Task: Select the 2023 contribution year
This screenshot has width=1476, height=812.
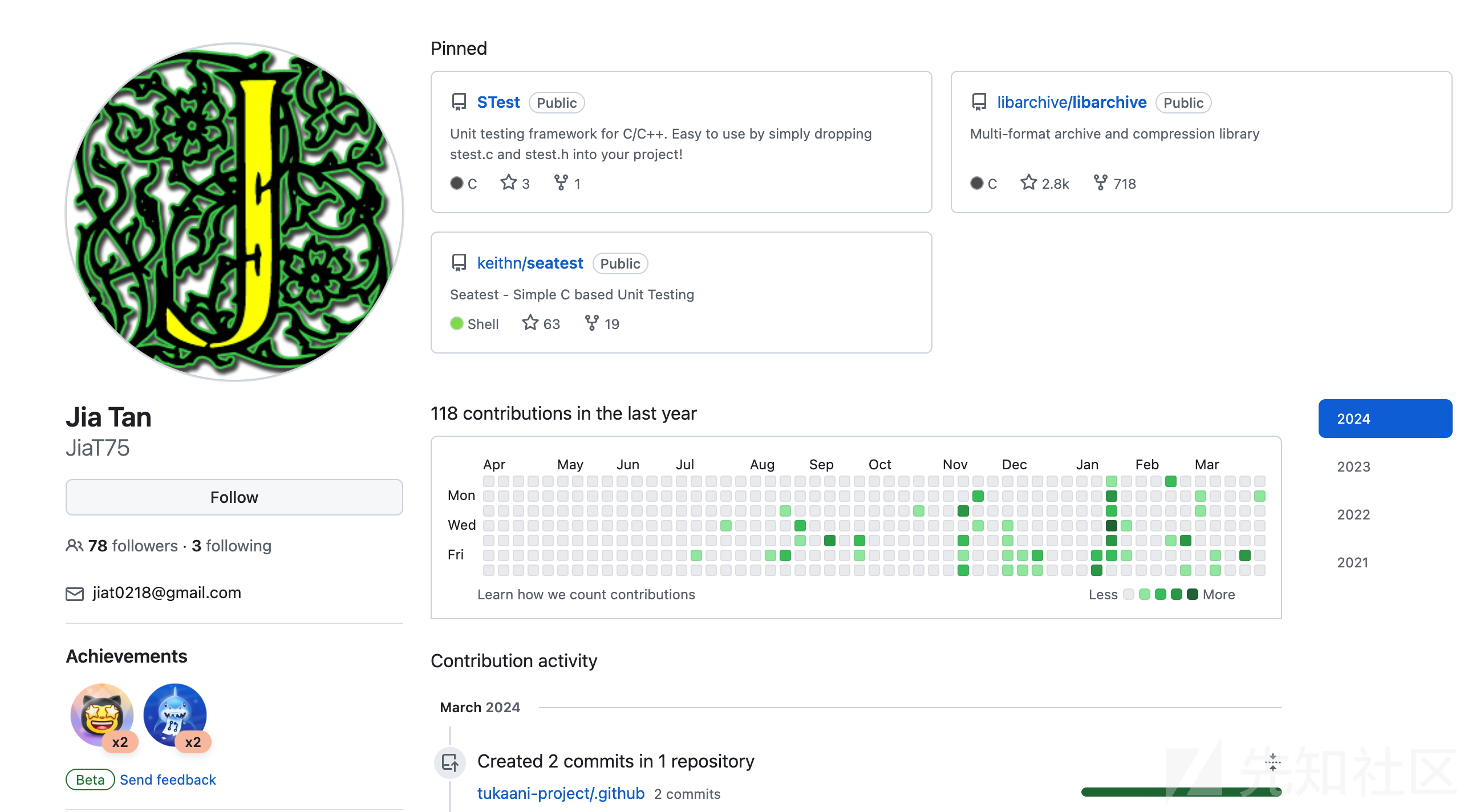Action: click(1353, 466)
